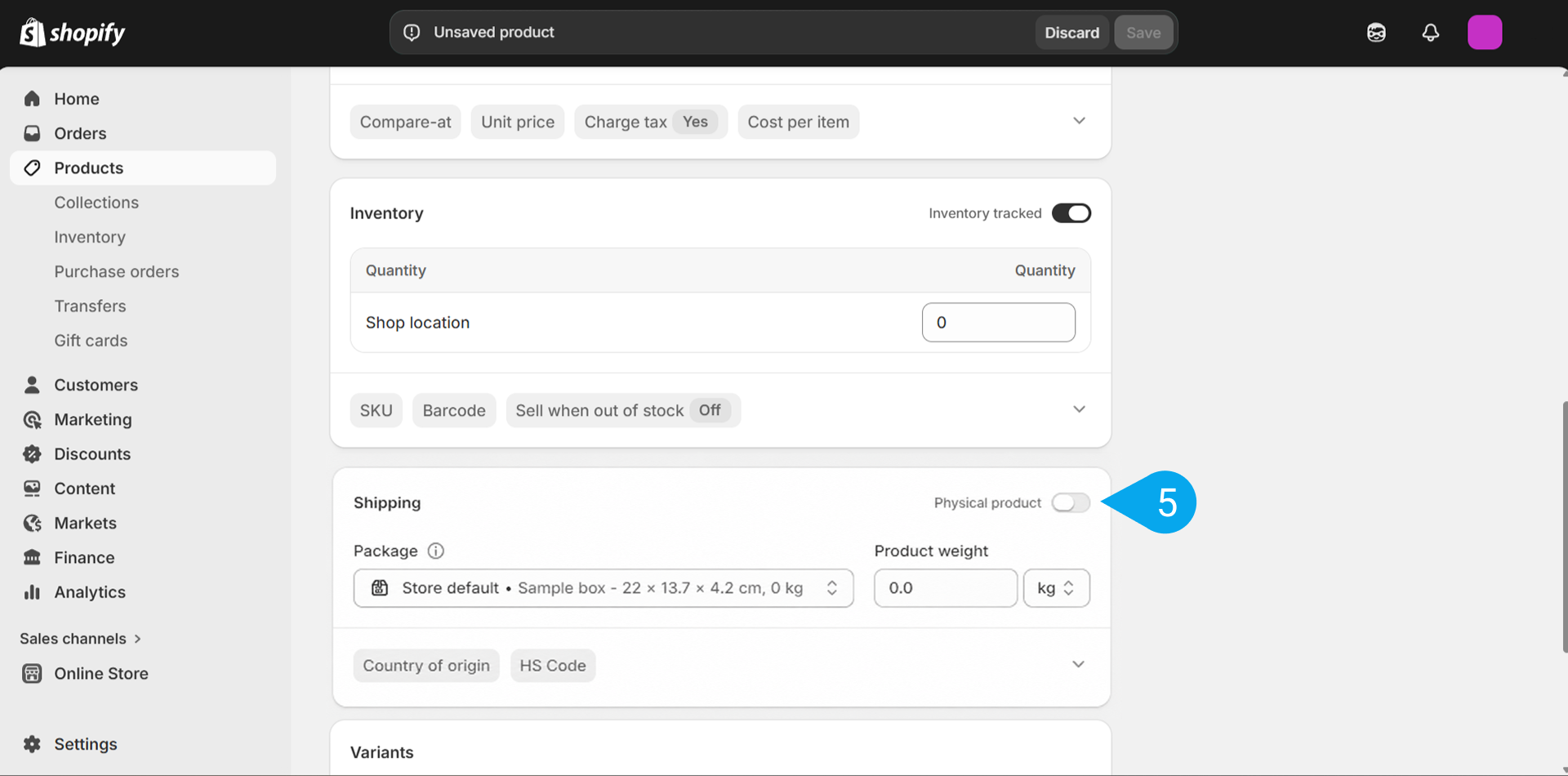Click the Finance bank icon
The height and width of the screenshot is (776, 1568).
tap(32, 557)
